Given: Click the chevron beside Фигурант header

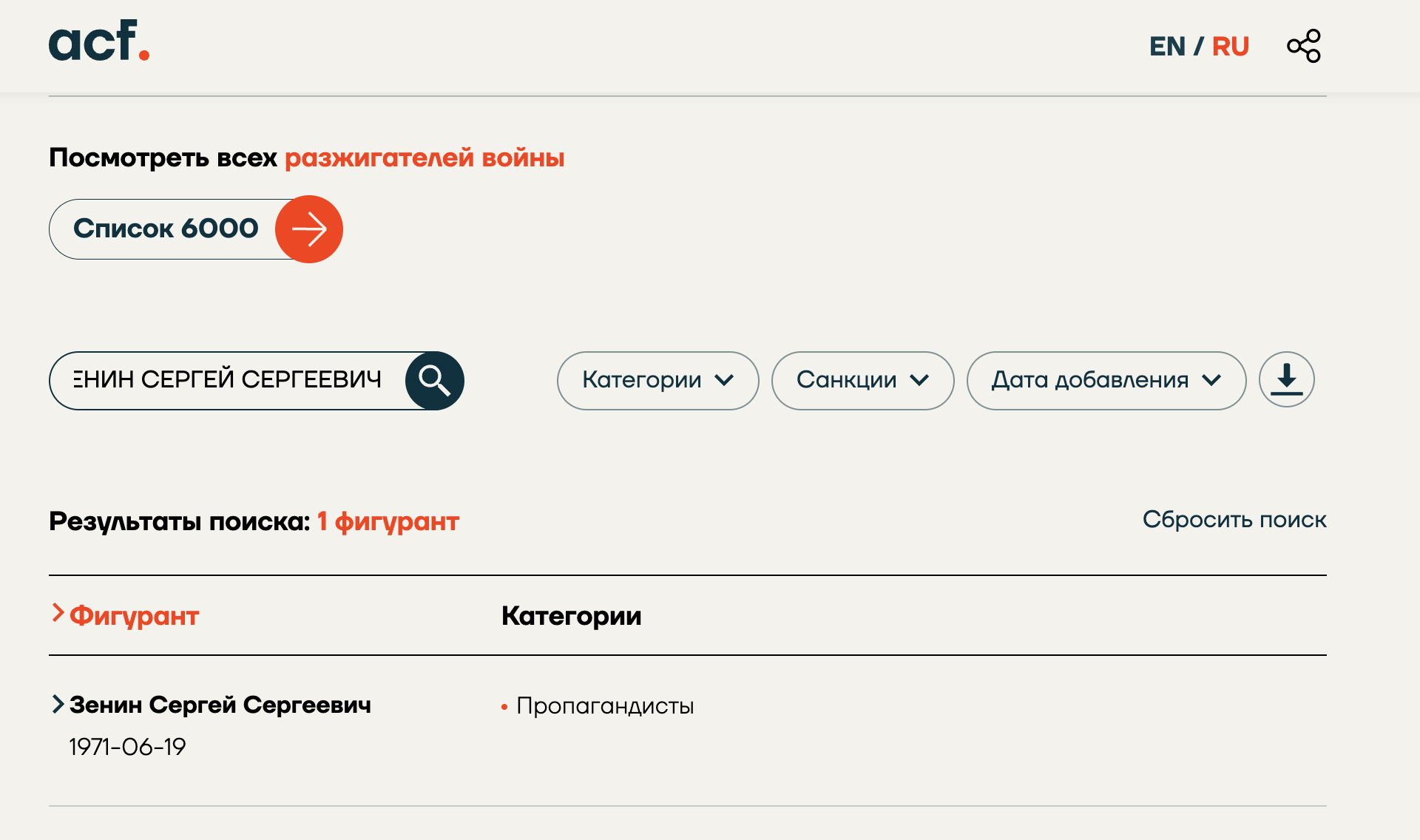Looking at the screenshot, I should tap(58, 613).
